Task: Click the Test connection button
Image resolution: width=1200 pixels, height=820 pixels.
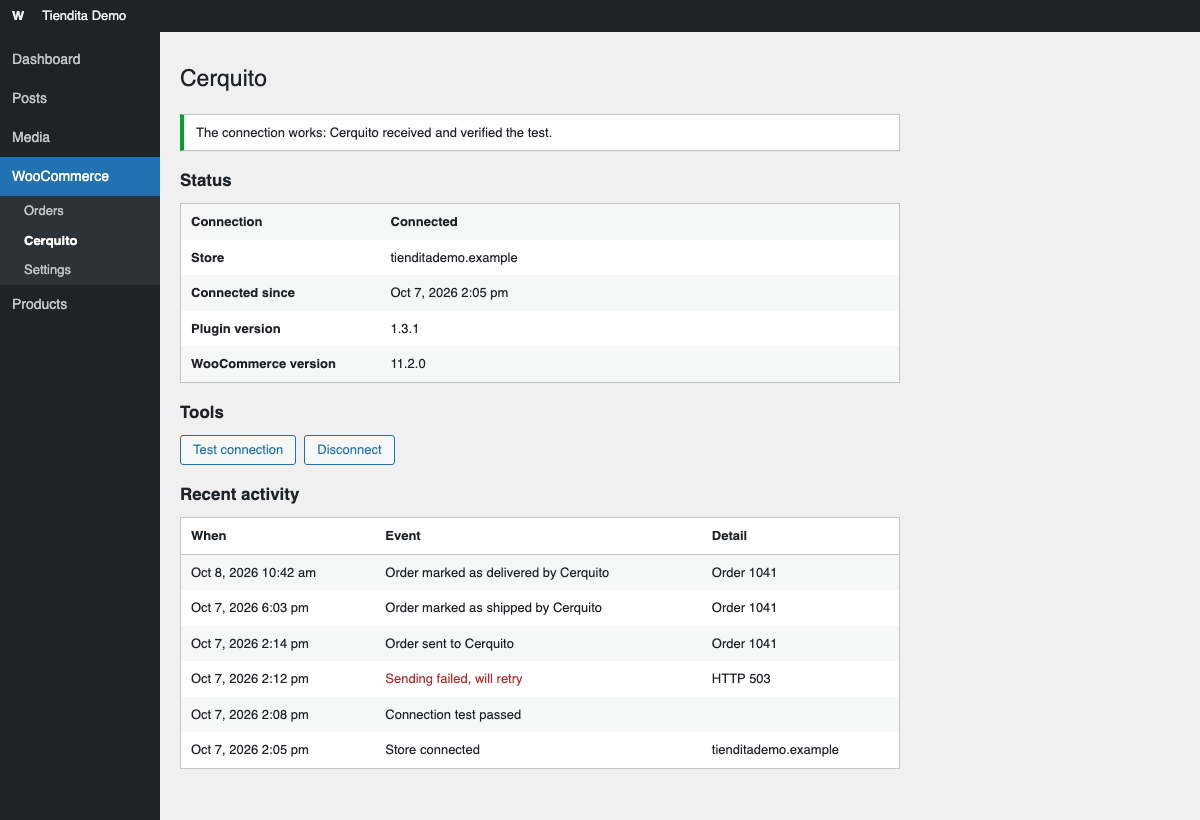Action: [x=238, y=450]
